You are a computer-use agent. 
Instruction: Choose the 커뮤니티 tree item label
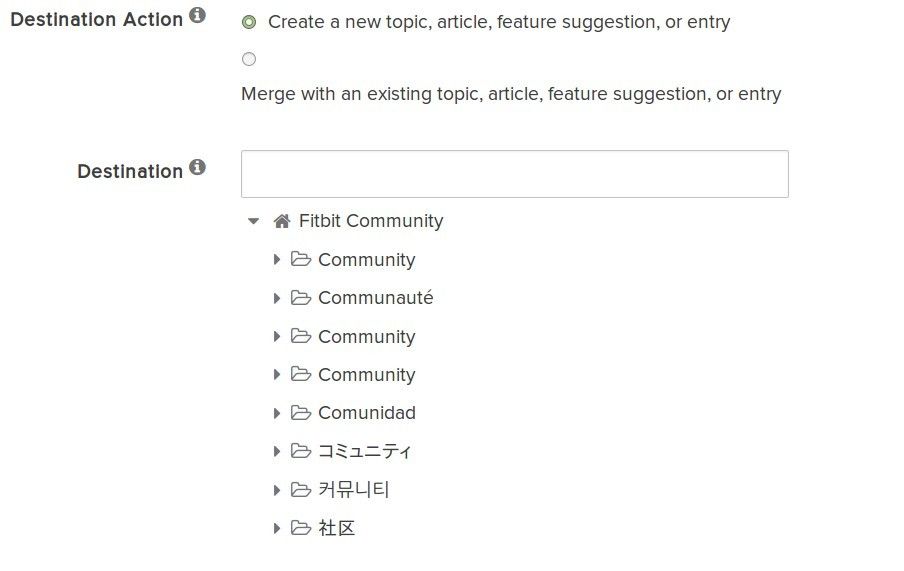(x=354, y=490)
